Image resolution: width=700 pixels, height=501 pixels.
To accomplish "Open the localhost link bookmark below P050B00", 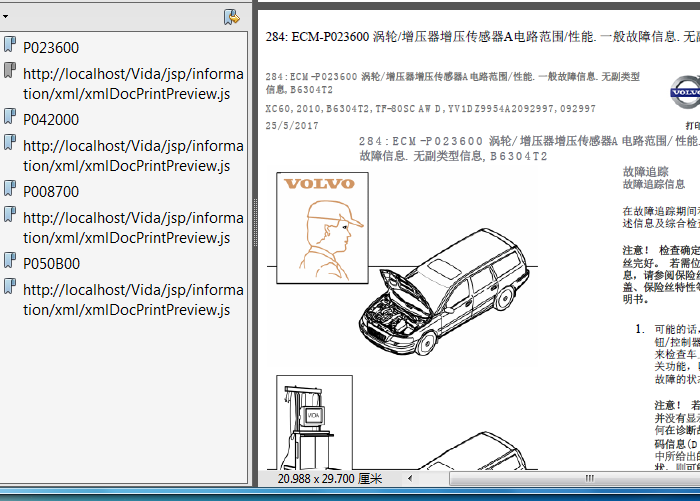I will coord(133,300).
